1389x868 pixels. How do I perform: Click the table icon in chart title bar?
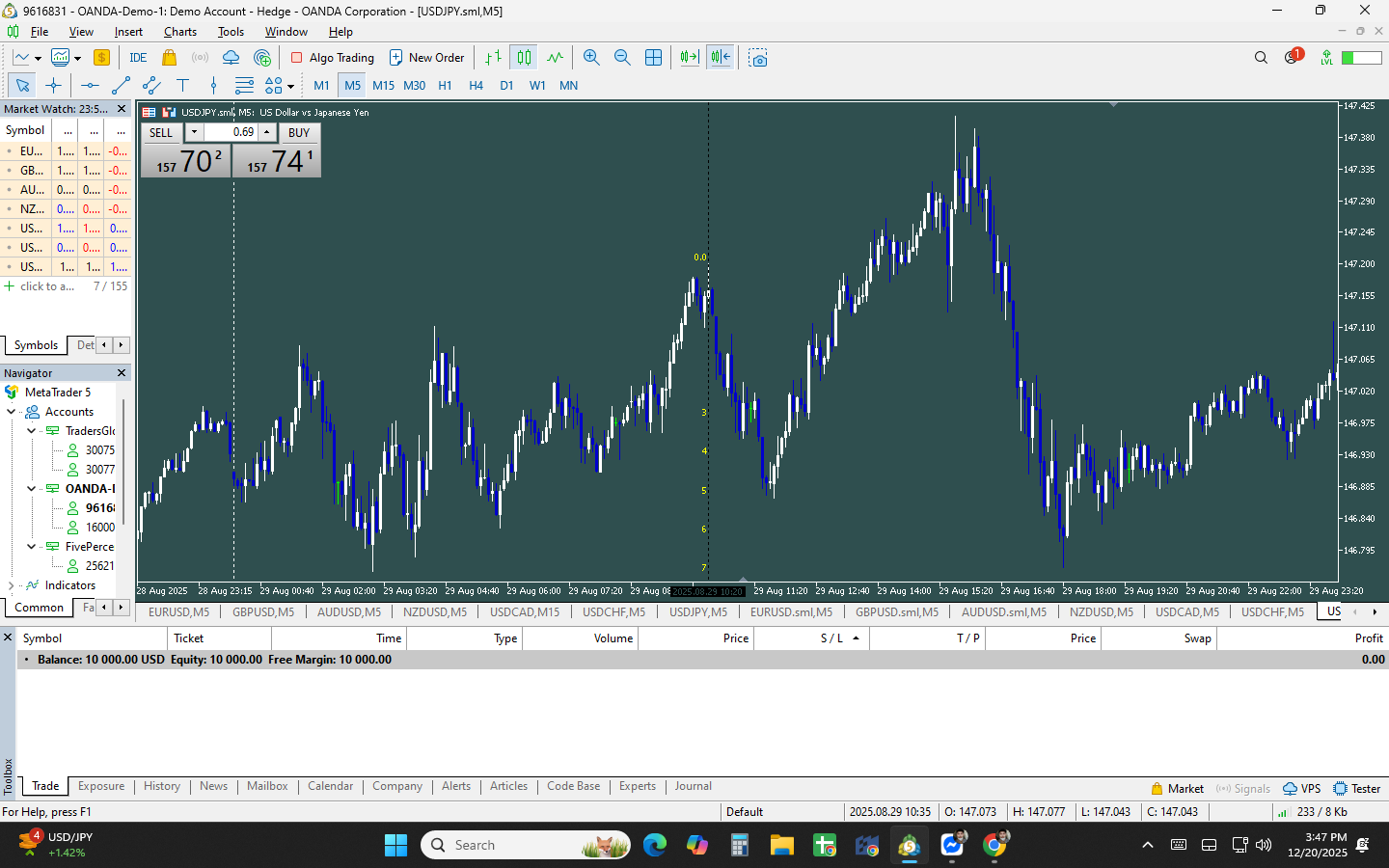(x=149, y=112)
